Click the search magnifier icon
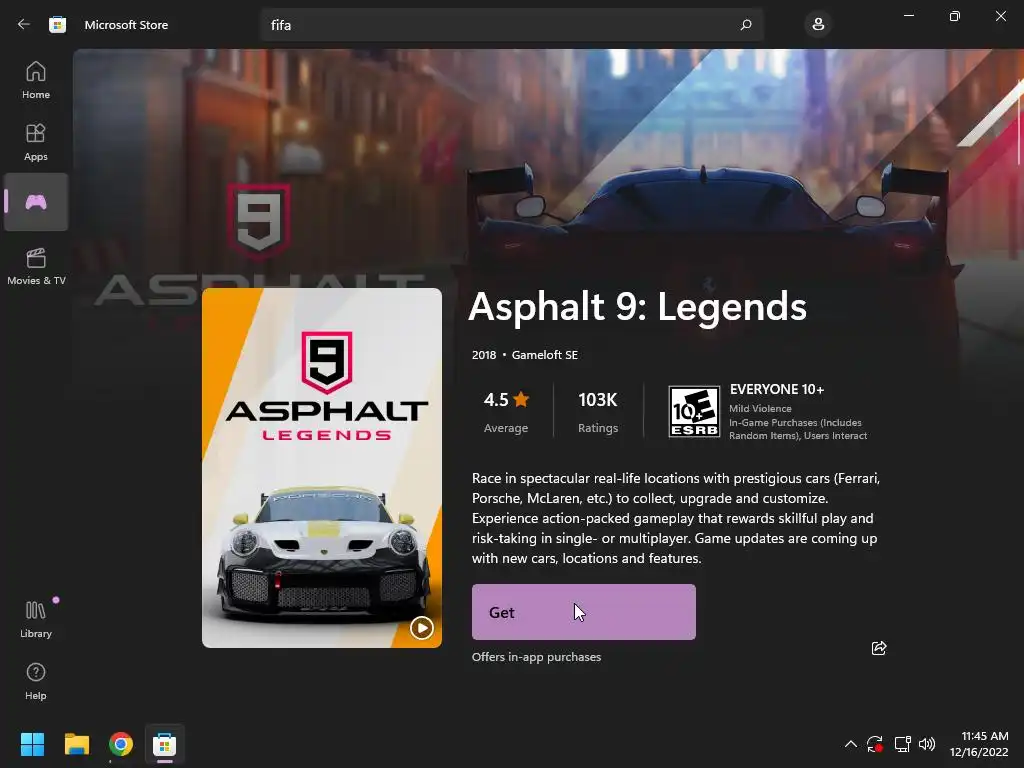The height and width of the screenshot is (768, 1024). tap(746, 25)
